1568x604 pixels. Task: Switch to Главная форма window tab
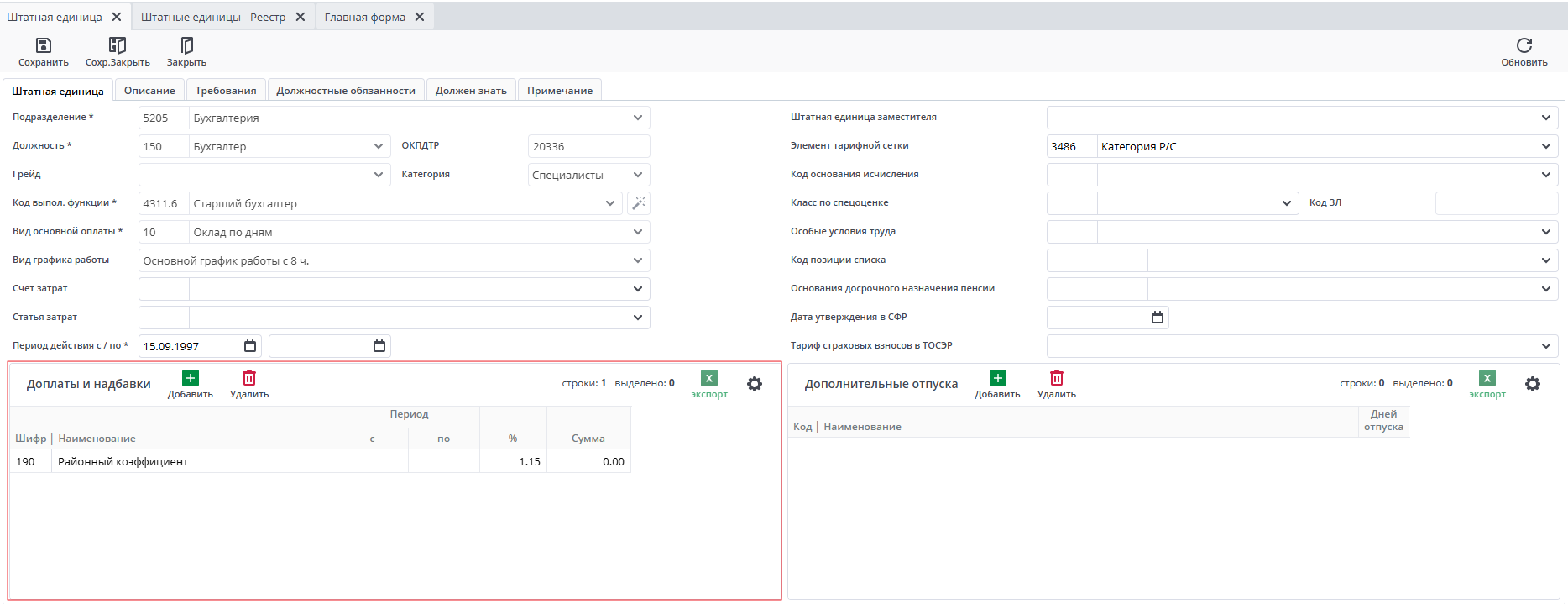coord(365,17)
